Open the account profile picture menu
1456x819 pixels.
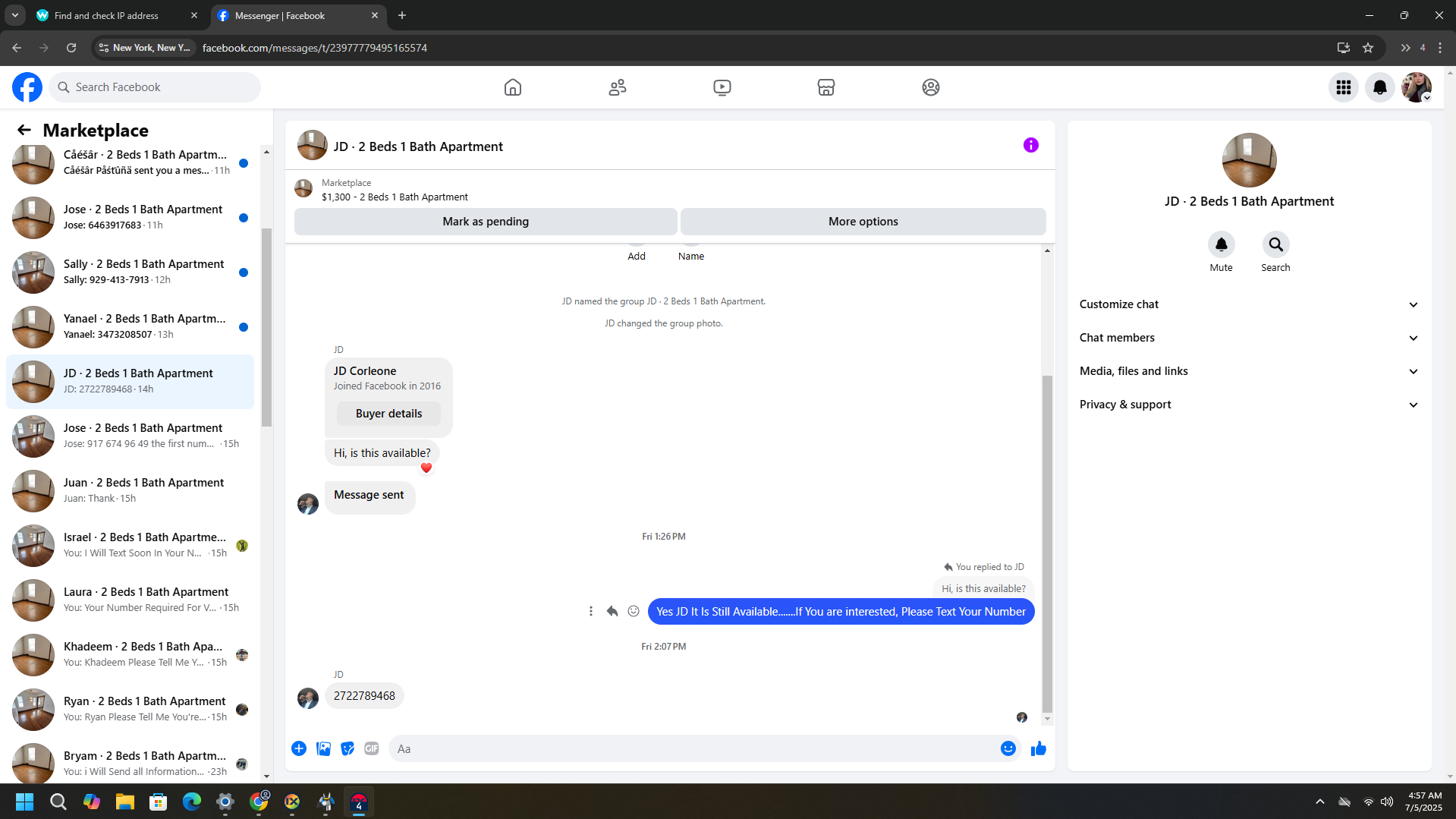click(x=1417, y=87)
